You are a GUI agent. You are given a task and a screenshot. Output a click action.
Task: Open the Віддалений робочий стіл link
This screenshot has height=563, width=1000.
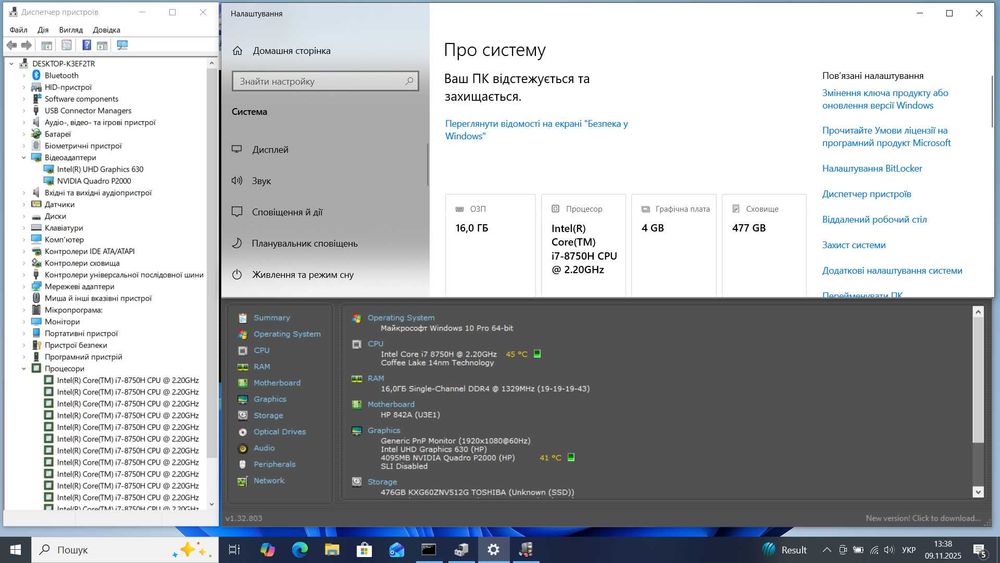874,219
